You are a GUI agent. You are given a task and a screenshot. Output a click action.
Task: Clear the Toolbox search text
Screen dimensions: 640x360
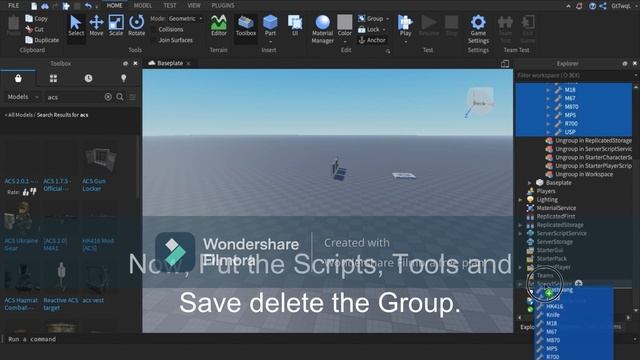click(x=108, y=97)
